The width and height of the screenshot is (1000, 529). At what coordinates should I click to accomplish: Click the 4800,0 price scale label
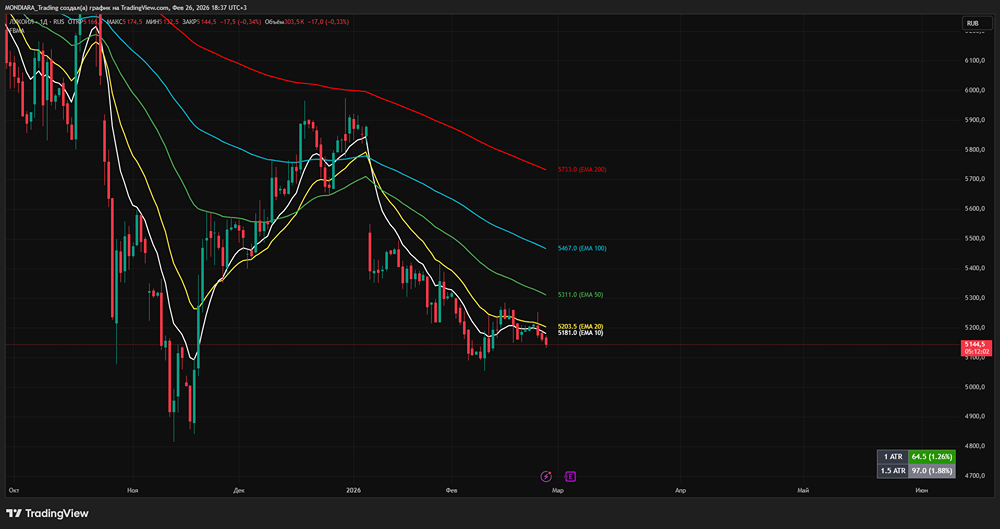974,446
